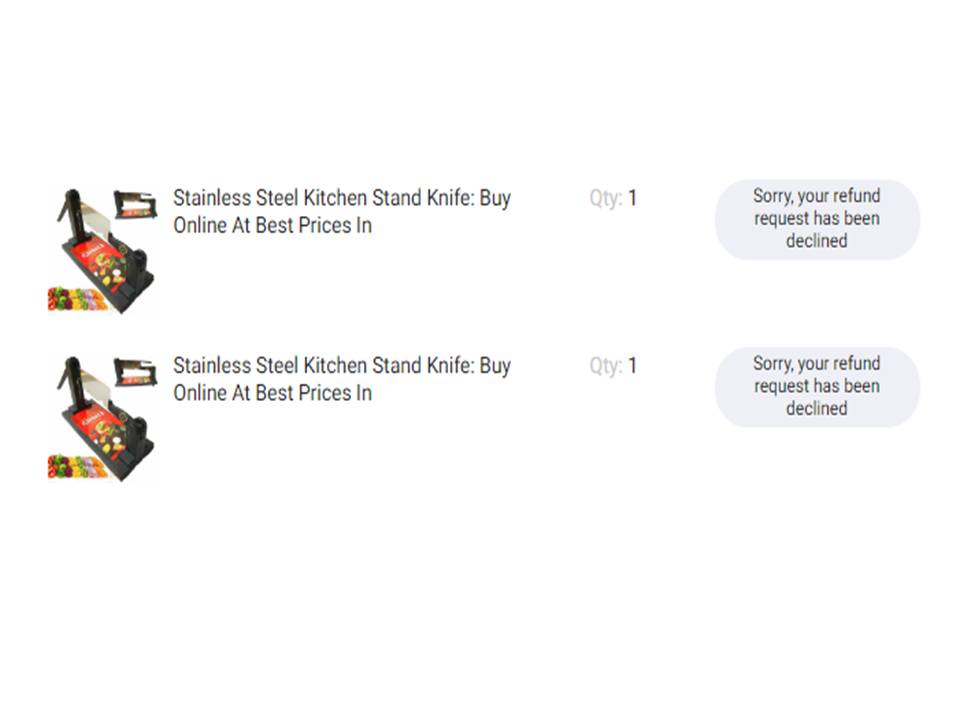
Task: Click word 'declined' in second status badge
Action: 817,408
